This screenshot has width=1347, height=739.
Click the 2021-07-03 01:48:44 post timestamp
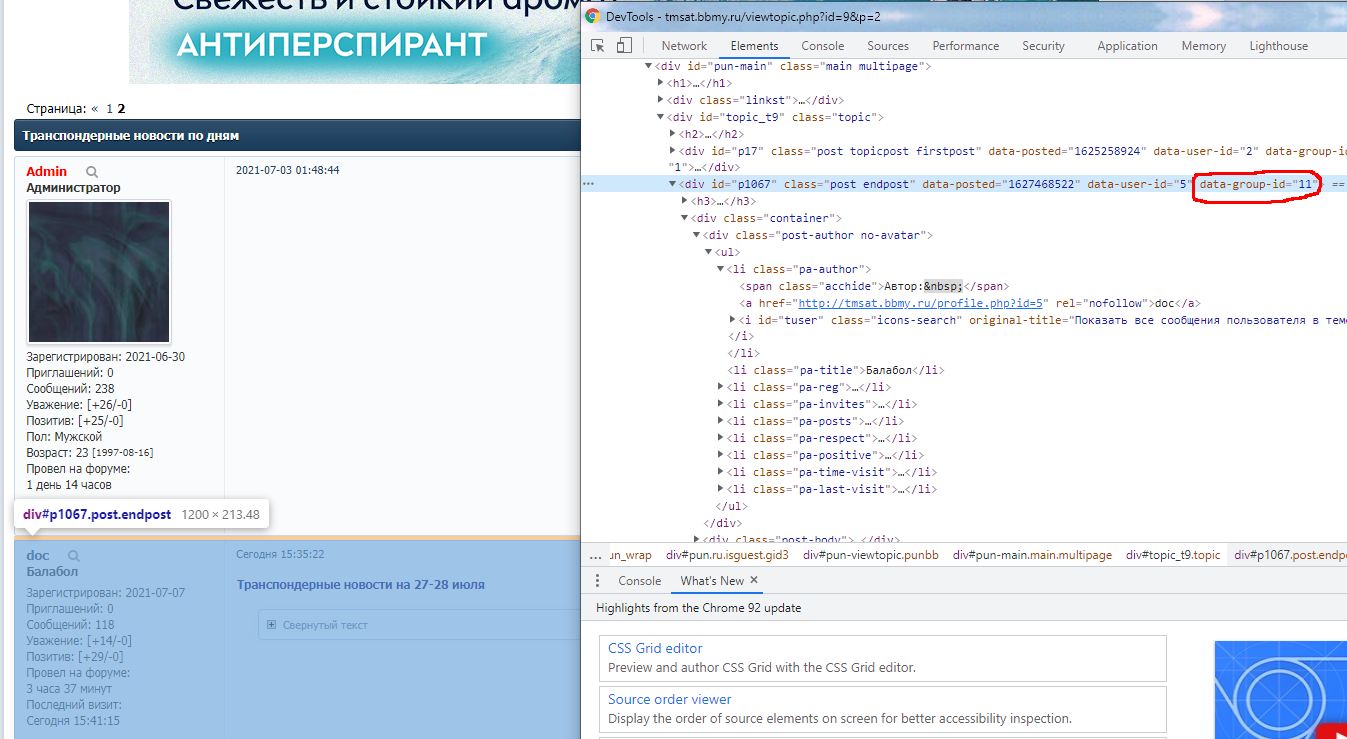coord(288,170)
